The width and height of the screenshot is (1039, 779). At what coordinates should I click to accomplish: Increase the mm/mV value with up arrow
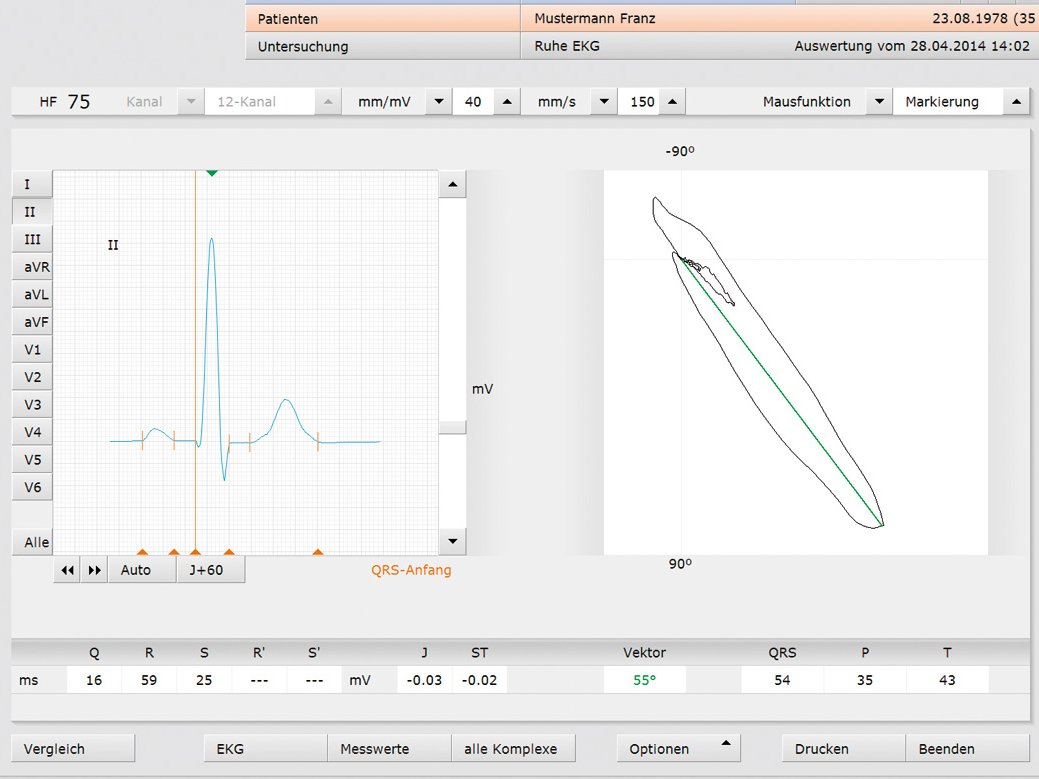coord(507,102)
